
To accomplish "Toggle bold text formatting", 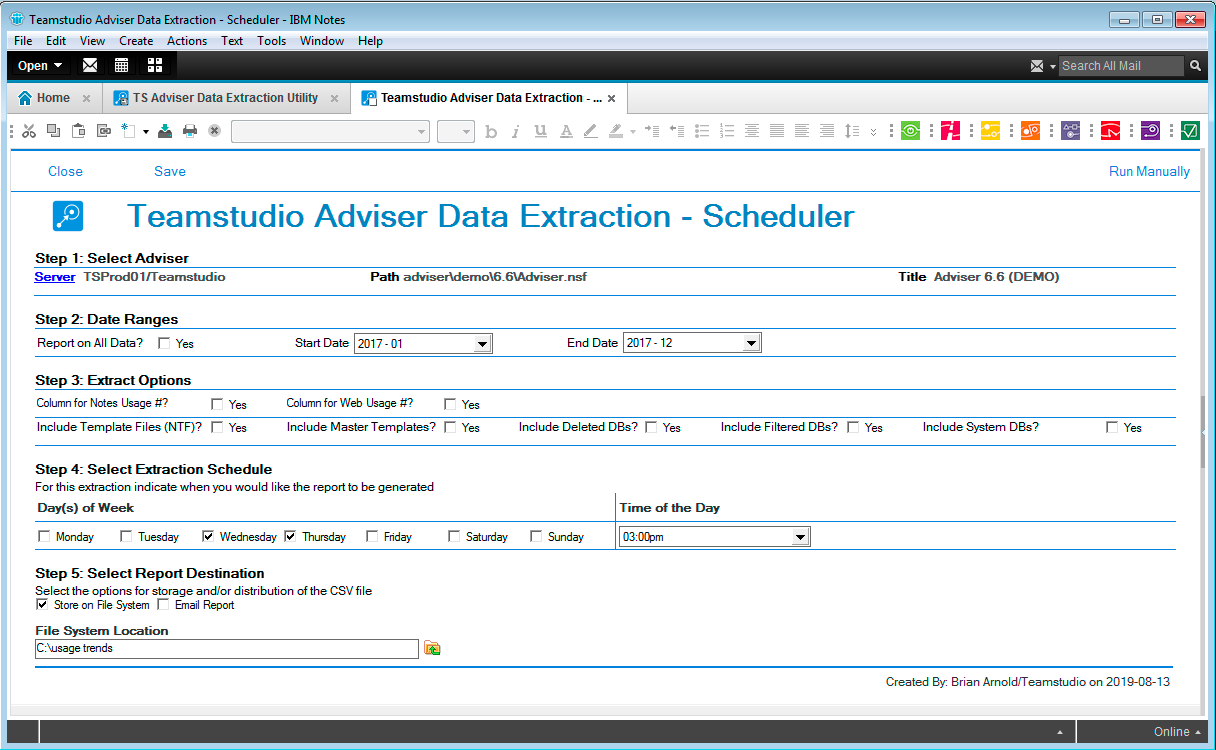I will click(x=491, y=131).
